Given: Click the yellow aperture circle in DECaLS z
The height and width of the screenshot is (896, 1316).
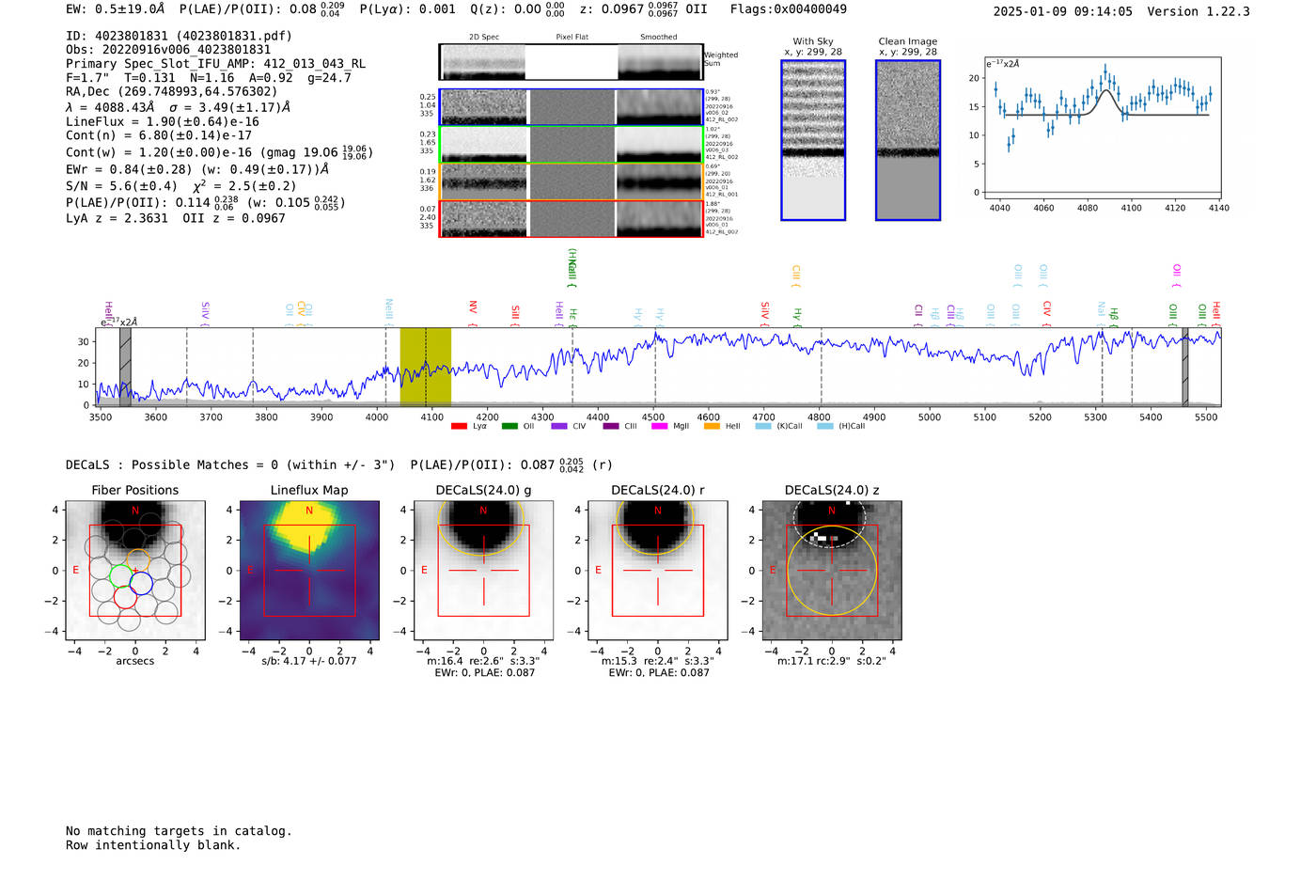Looking at the screenshot, I should [832, 571].
